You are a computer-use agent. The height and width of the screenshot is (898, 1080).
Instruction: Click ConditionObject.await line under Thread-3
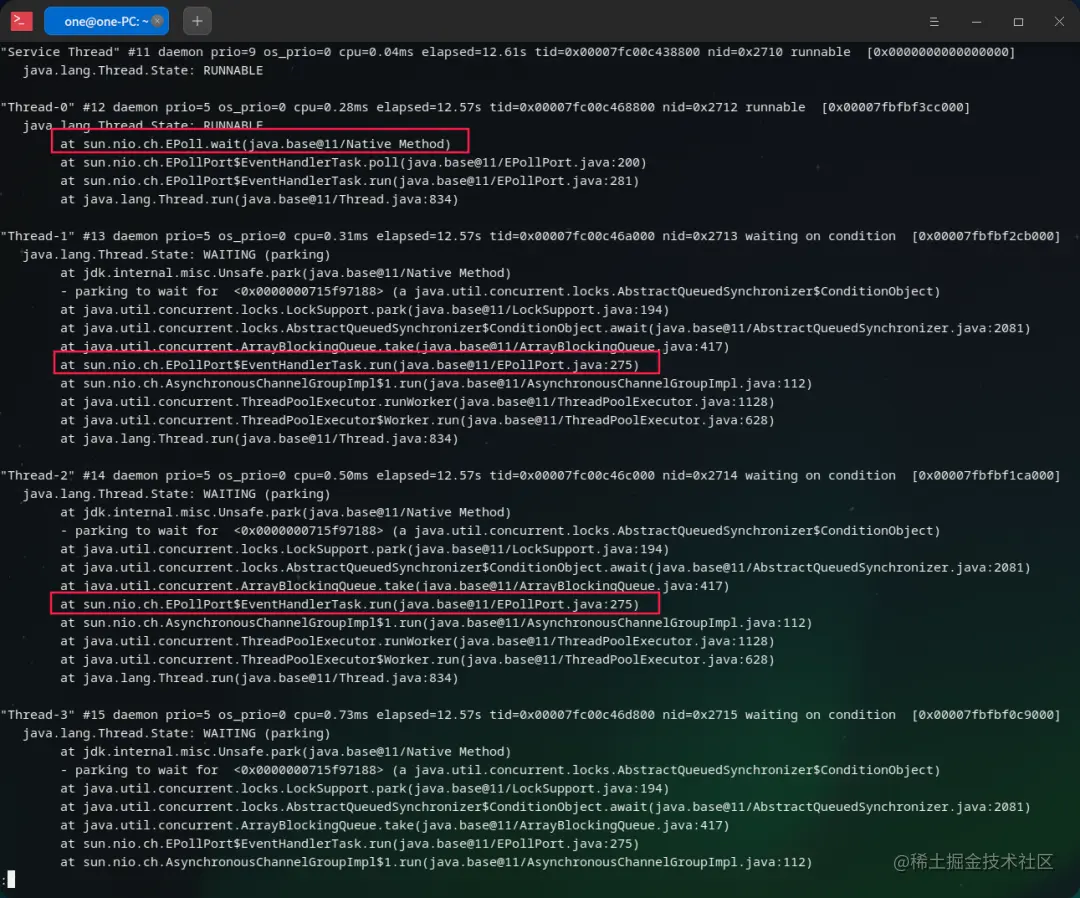click(x=545, y=807)
